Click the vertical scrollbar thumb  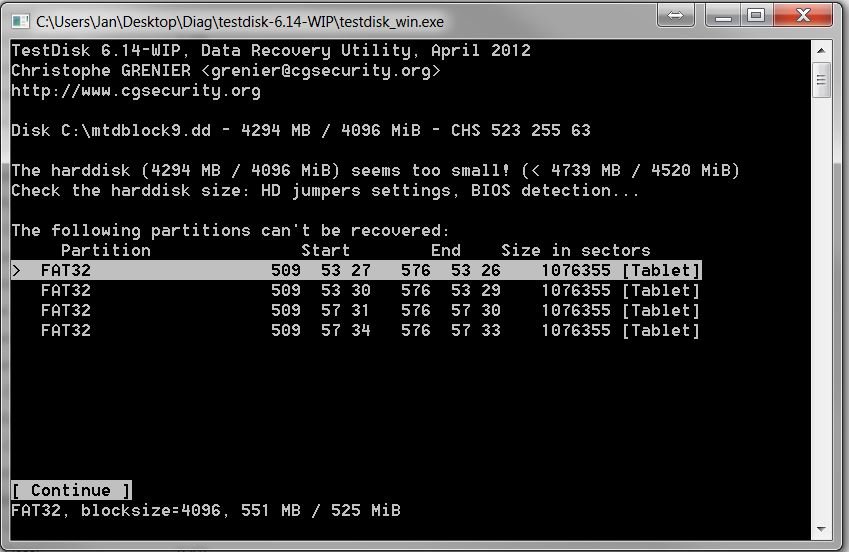821,80
